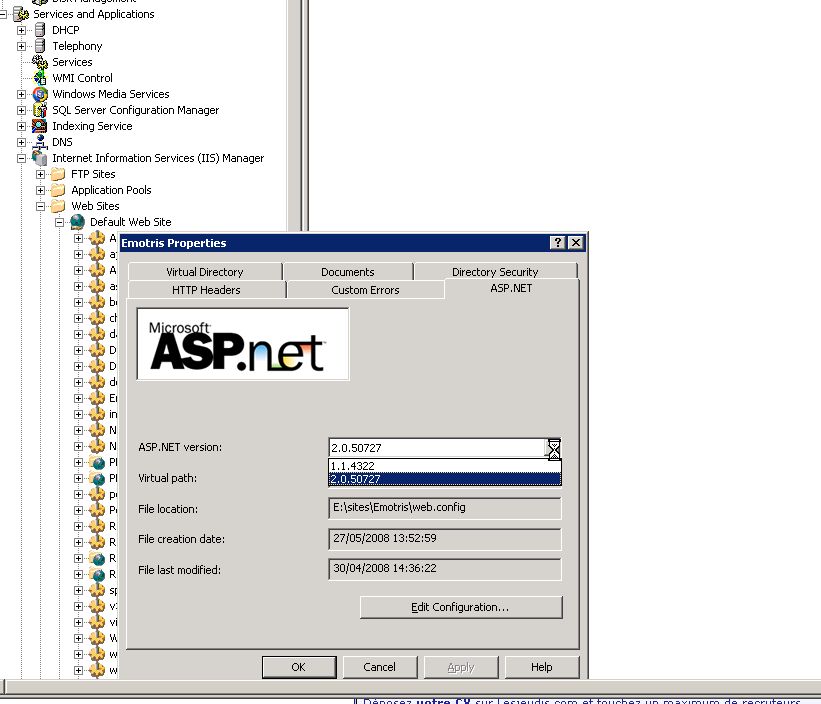Click the Microsoft ASP.net logo image

(x=243, y=344)
